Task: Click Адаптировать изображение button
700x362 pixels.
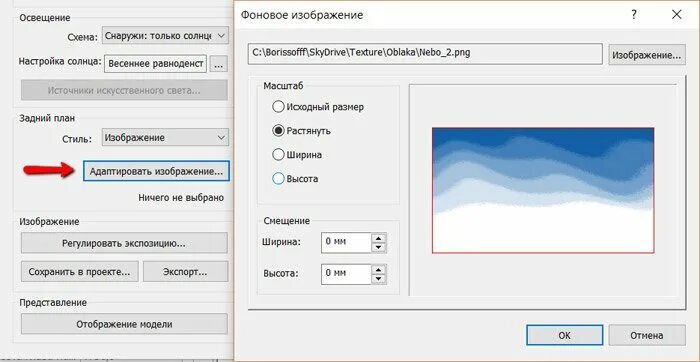Action: (156, 171)
